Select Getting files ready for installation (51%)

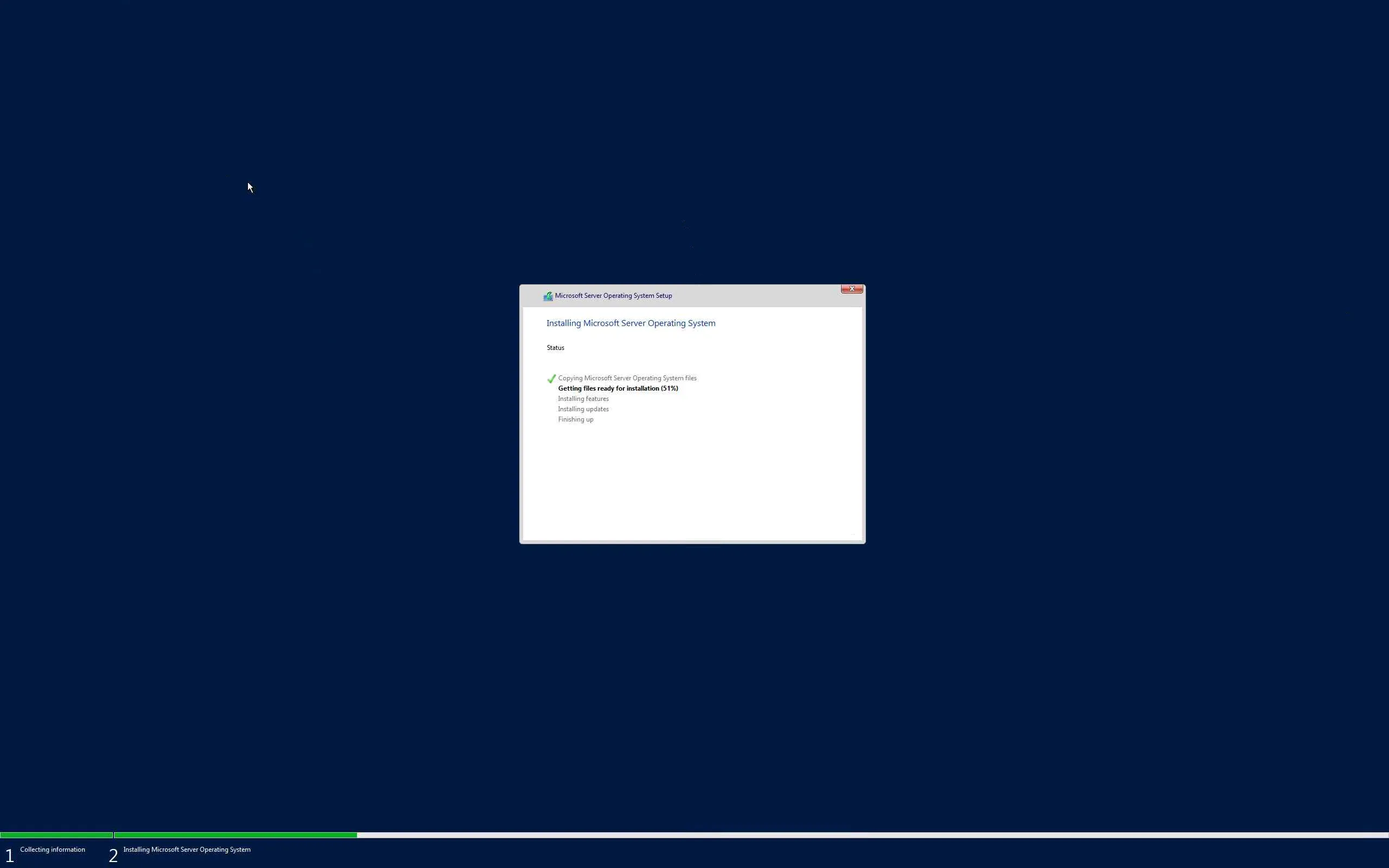pyautogui.click(x=617, y=388)
